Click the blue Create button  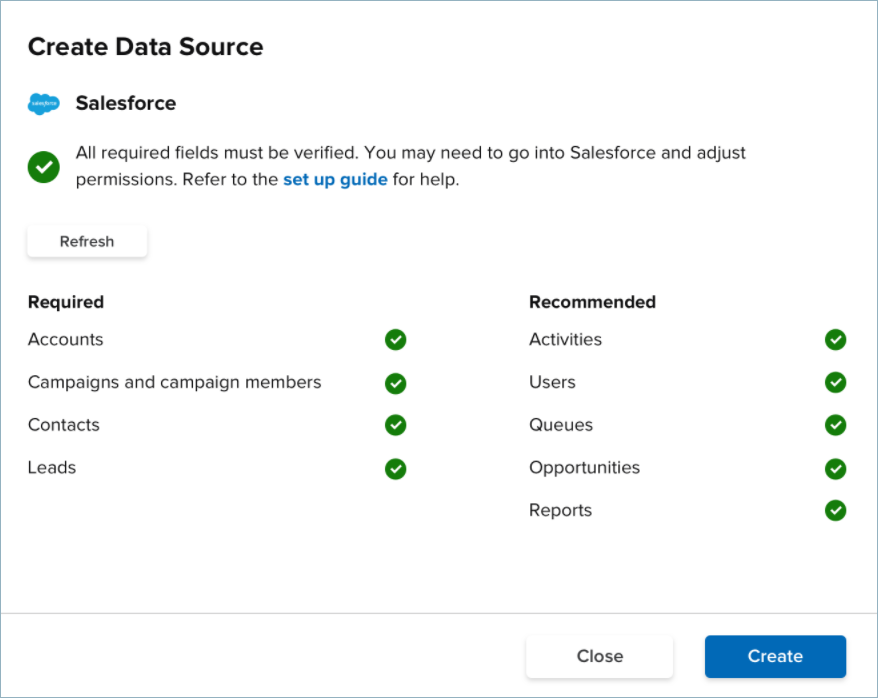pyautogui.click(x=775, y=656)
